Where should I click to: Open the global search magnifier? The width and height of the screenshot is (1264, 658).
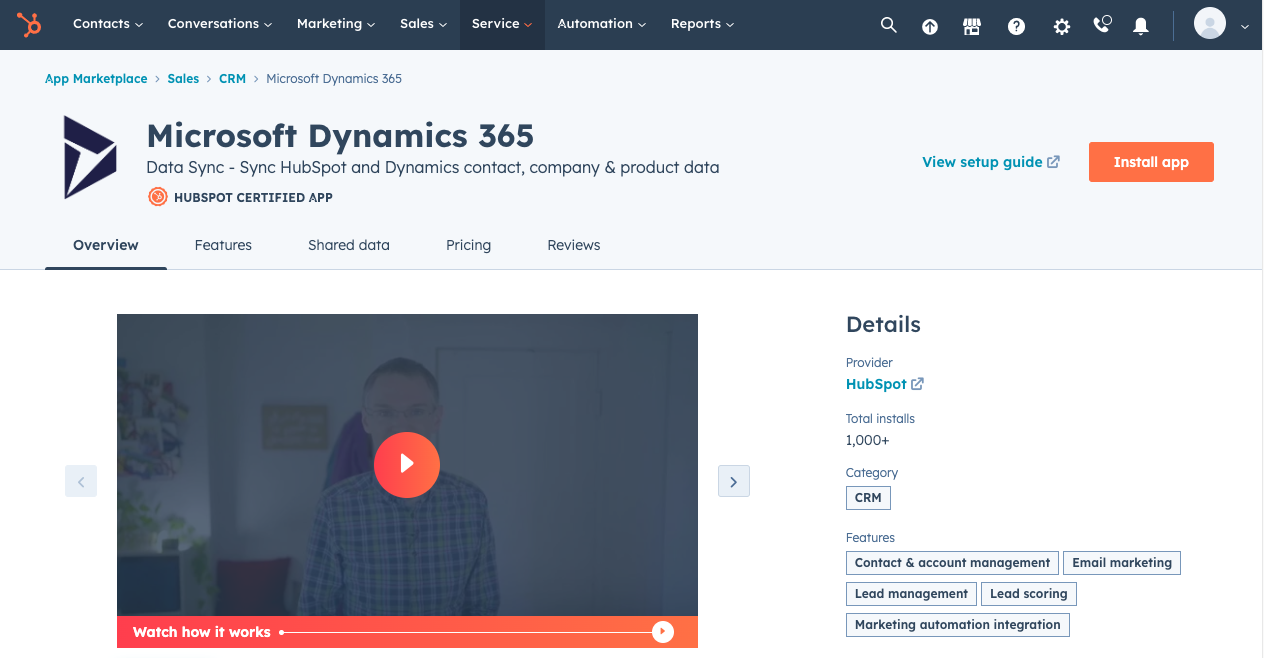888,25
